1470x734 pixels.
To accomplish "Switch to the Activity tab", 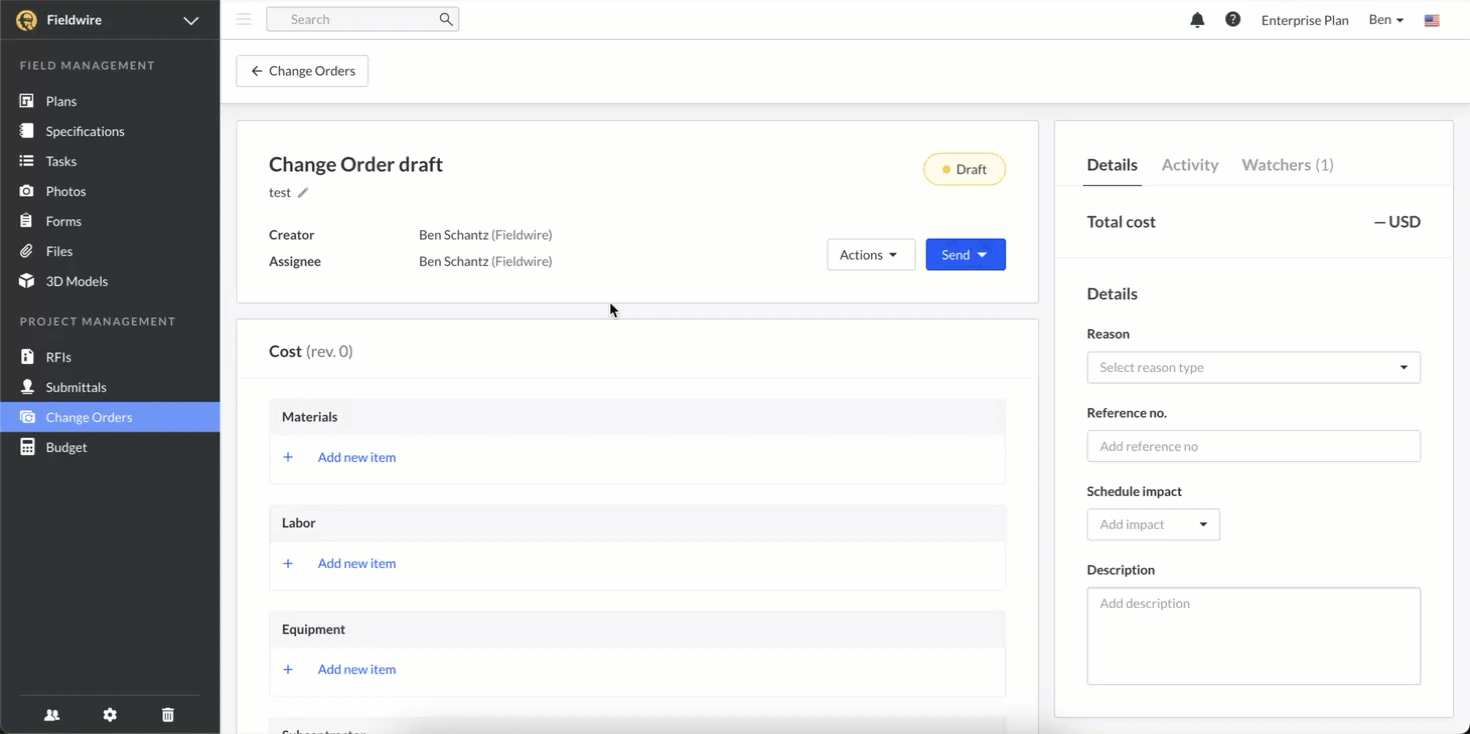I will click(x=1190, y=165).
